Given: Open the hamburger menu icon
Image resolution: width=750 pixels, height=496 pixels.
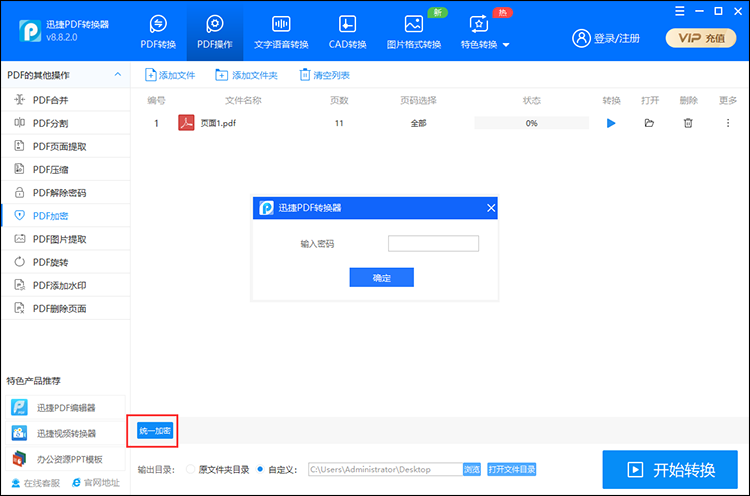Looking at the screenshot, I should [x=679, y=11].
